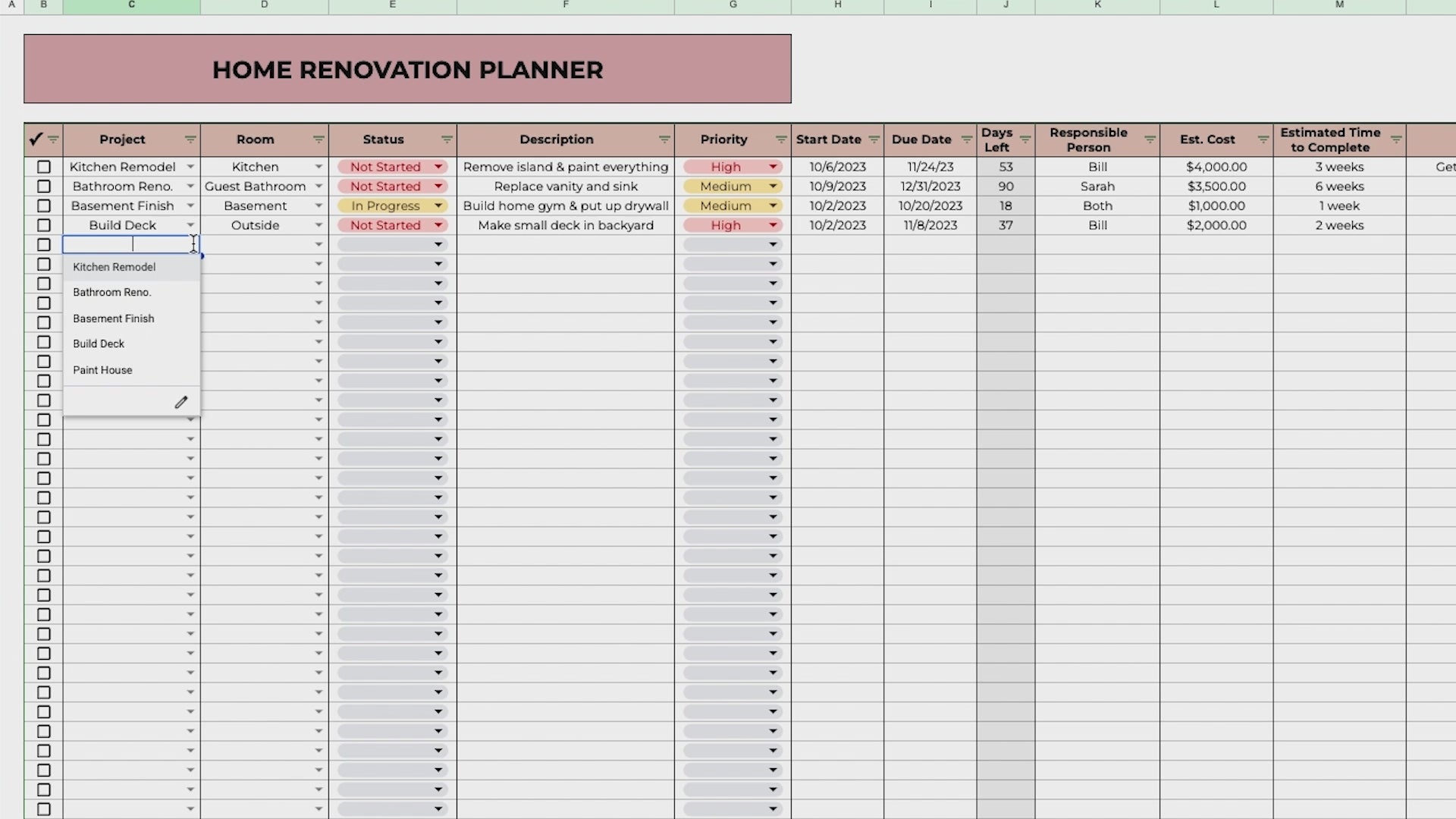
Task: Check the Kitchen Remodel row checkbox
Action: pos(44,167)
